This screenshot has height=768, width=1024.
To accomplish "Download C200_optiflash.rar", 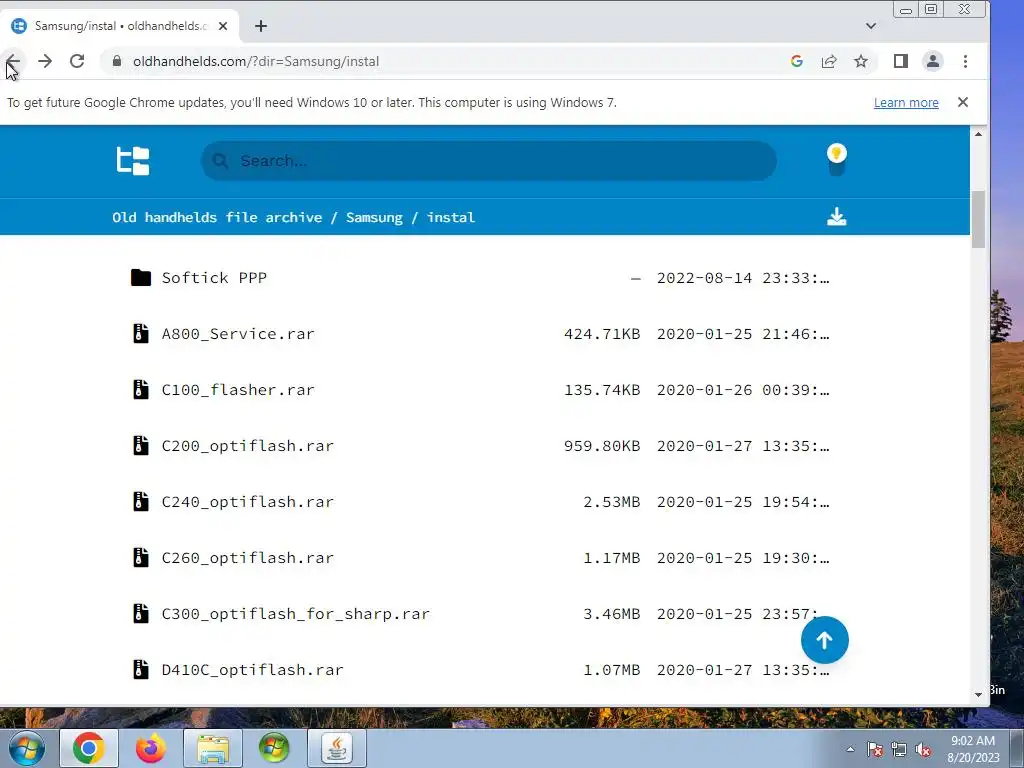I will 248,446.
